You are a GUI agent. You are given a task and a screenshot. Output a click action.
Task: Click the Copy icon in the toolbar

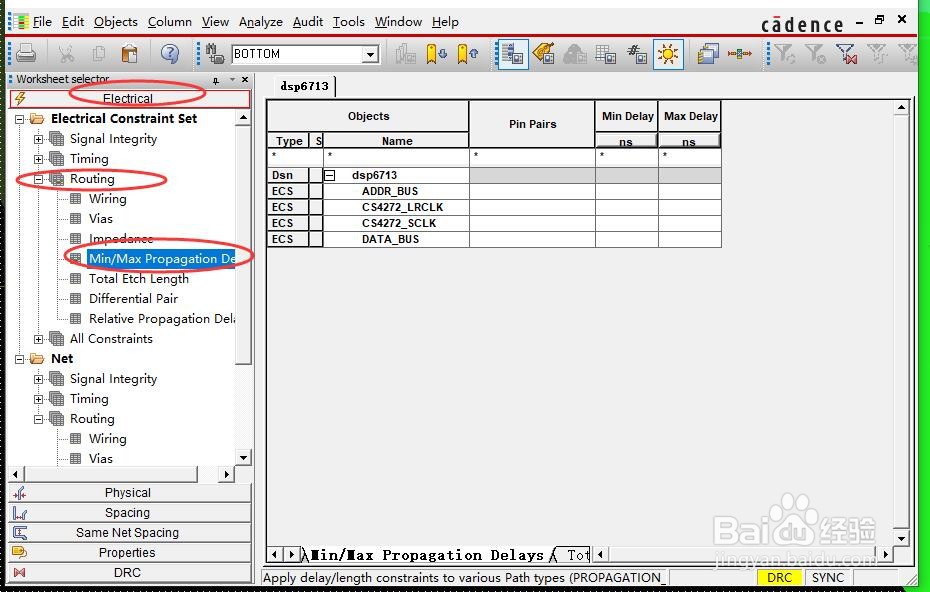tap(98, 54)
